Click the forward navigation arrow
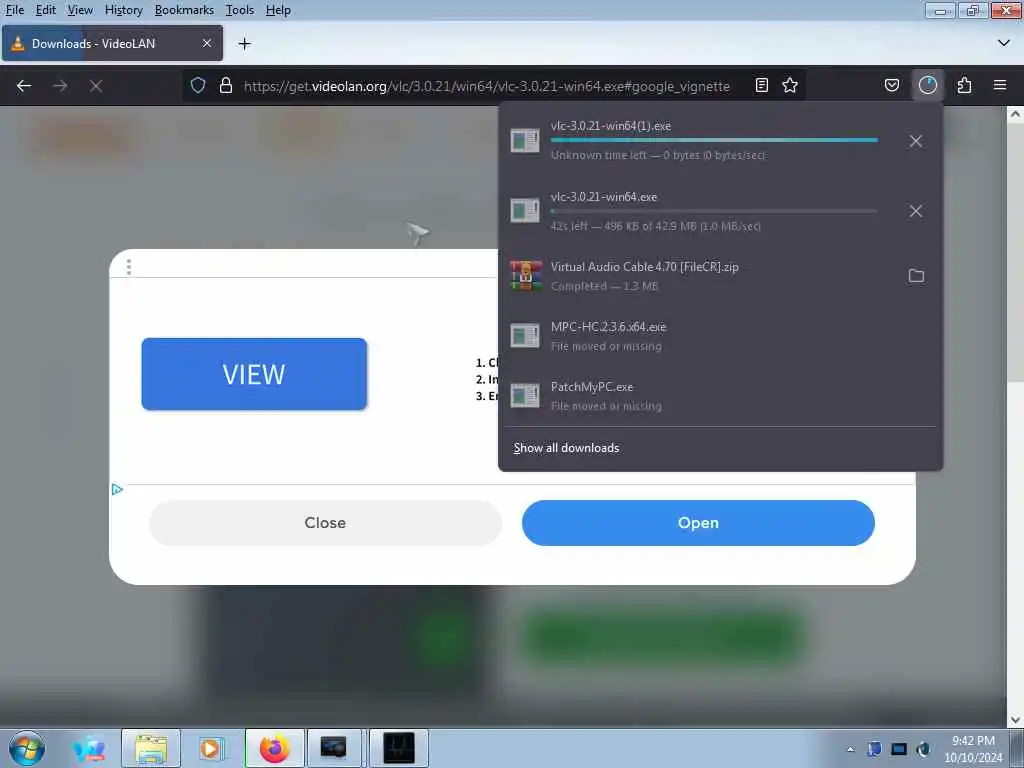1024x768 pixels. coord(60,86)
